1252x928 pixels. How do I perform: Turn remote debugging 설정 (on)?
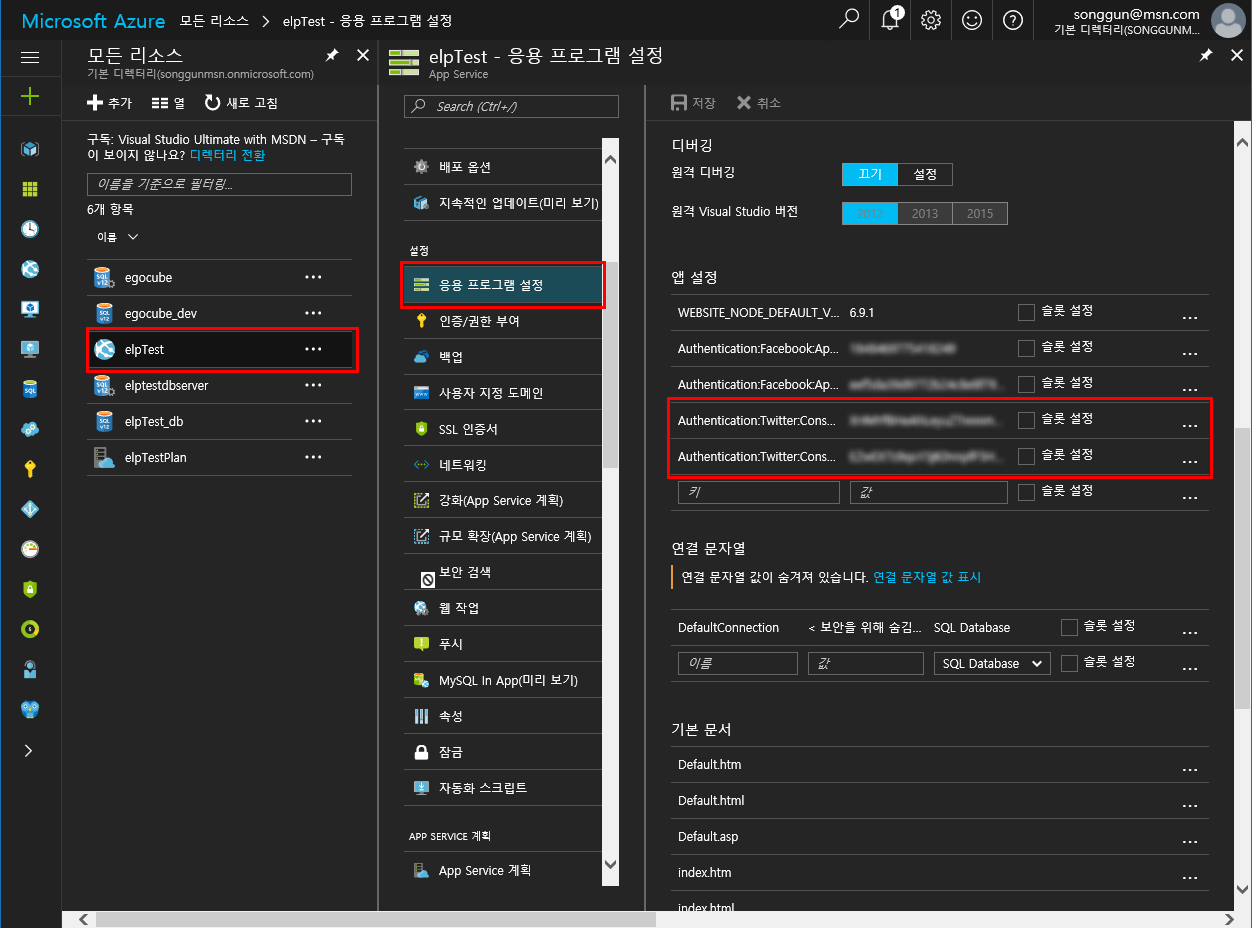(925, 174)
